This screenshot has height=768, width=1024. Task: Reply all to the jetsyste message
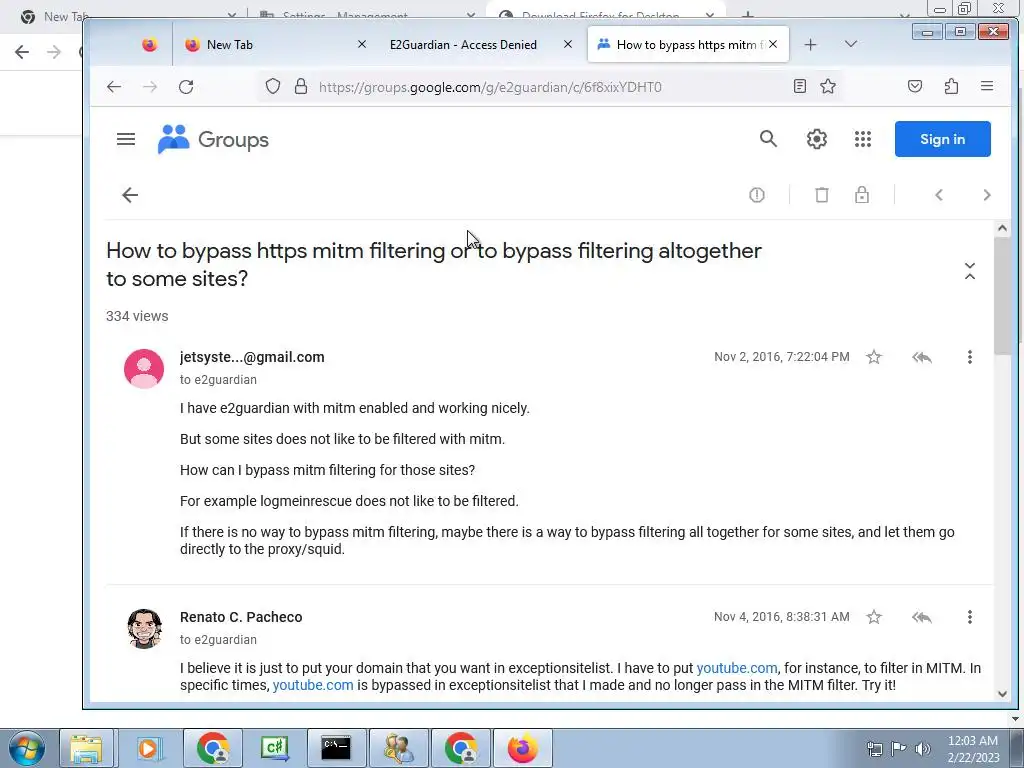click(x=922, y=357)
